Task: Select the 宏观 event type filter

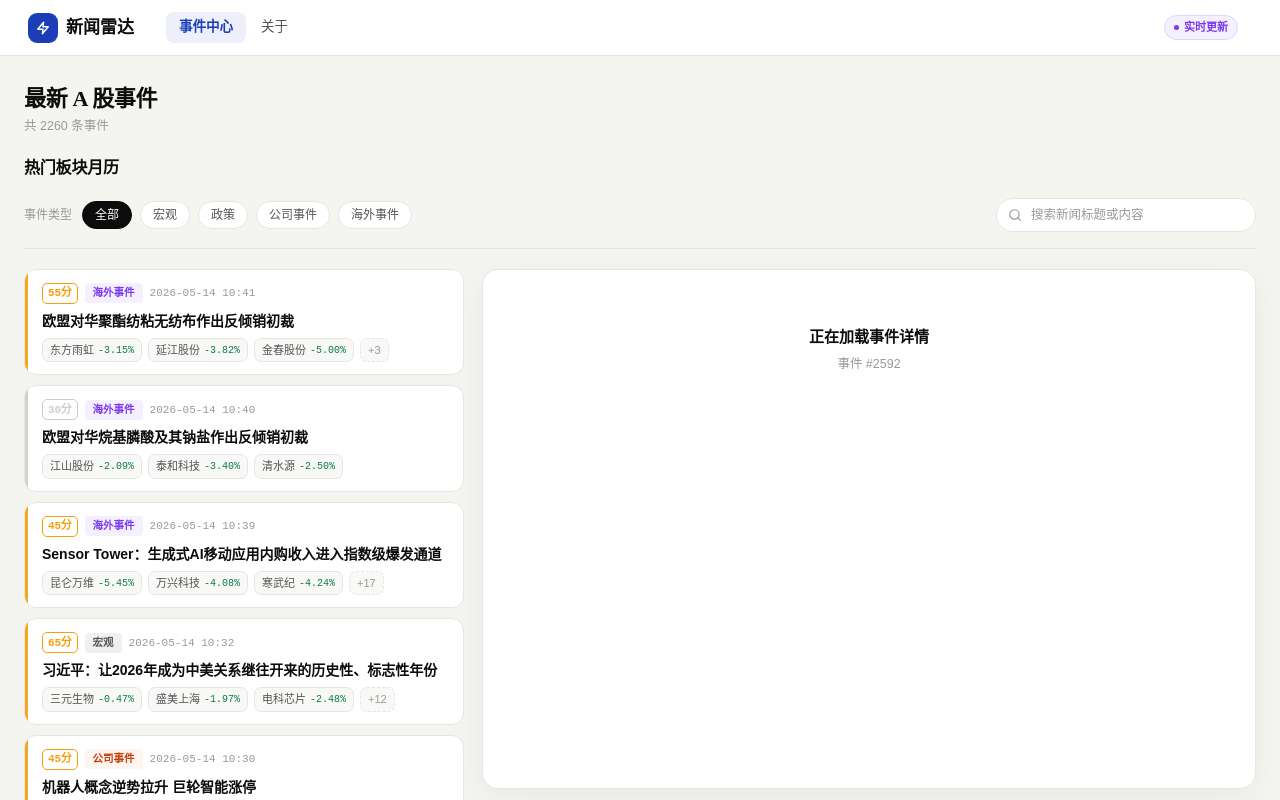Action: [x=165, y=215]
